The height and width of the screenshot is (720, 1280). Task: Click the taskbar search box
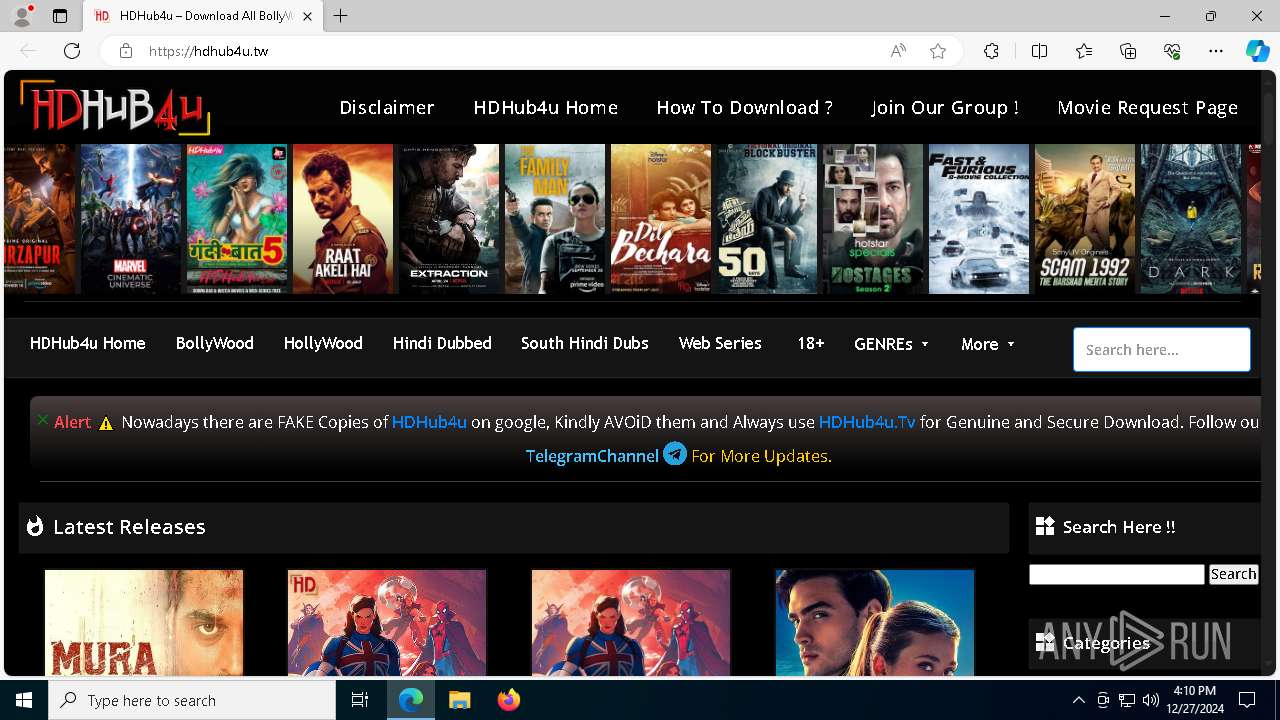point(192,700)
